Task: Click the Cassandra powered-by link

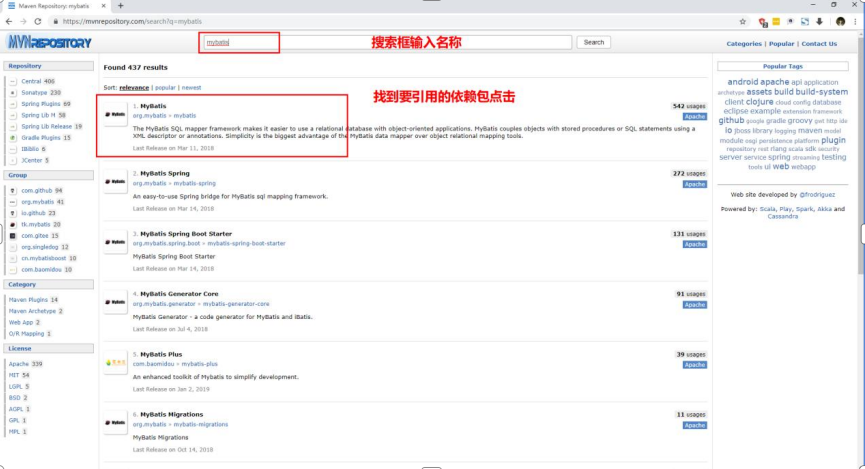Action: click(782, 217)
